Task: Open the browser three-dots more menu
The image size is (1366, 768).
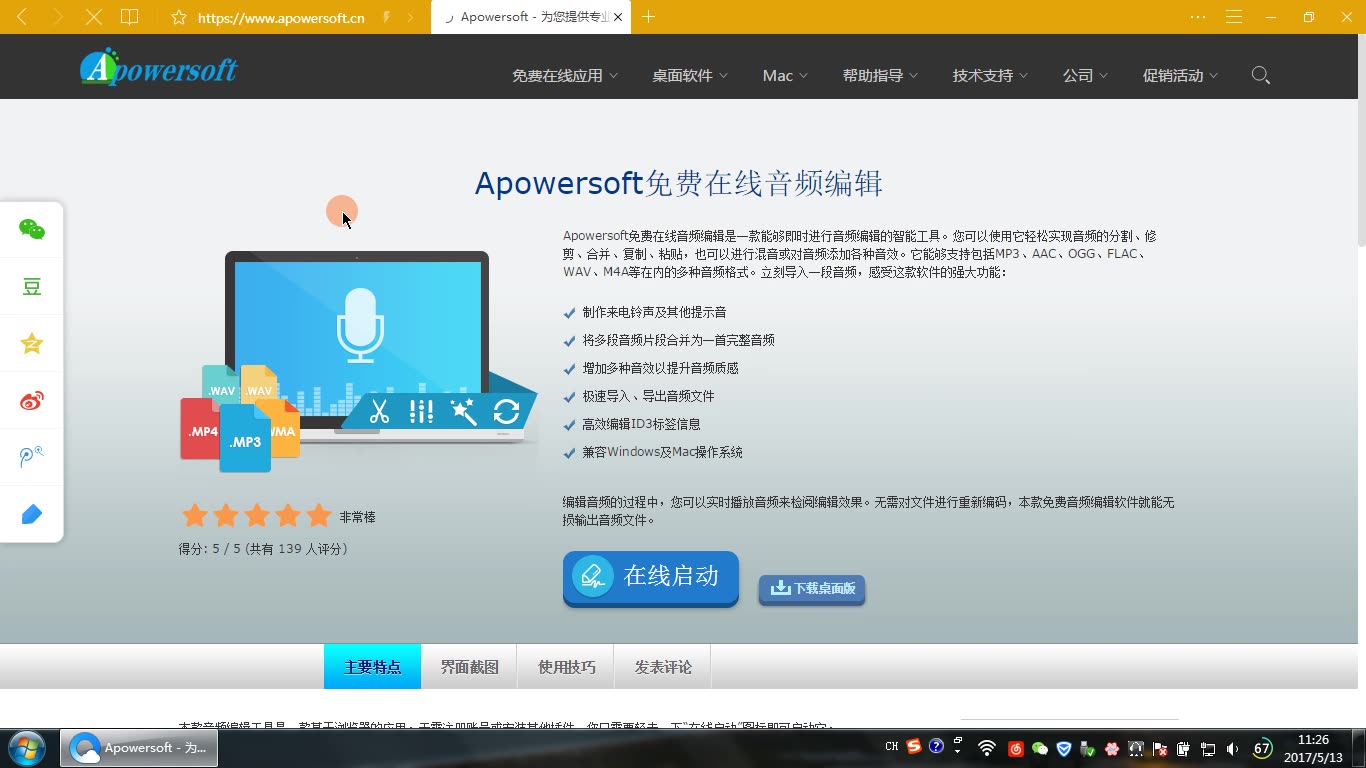Action: point(1198,17)
